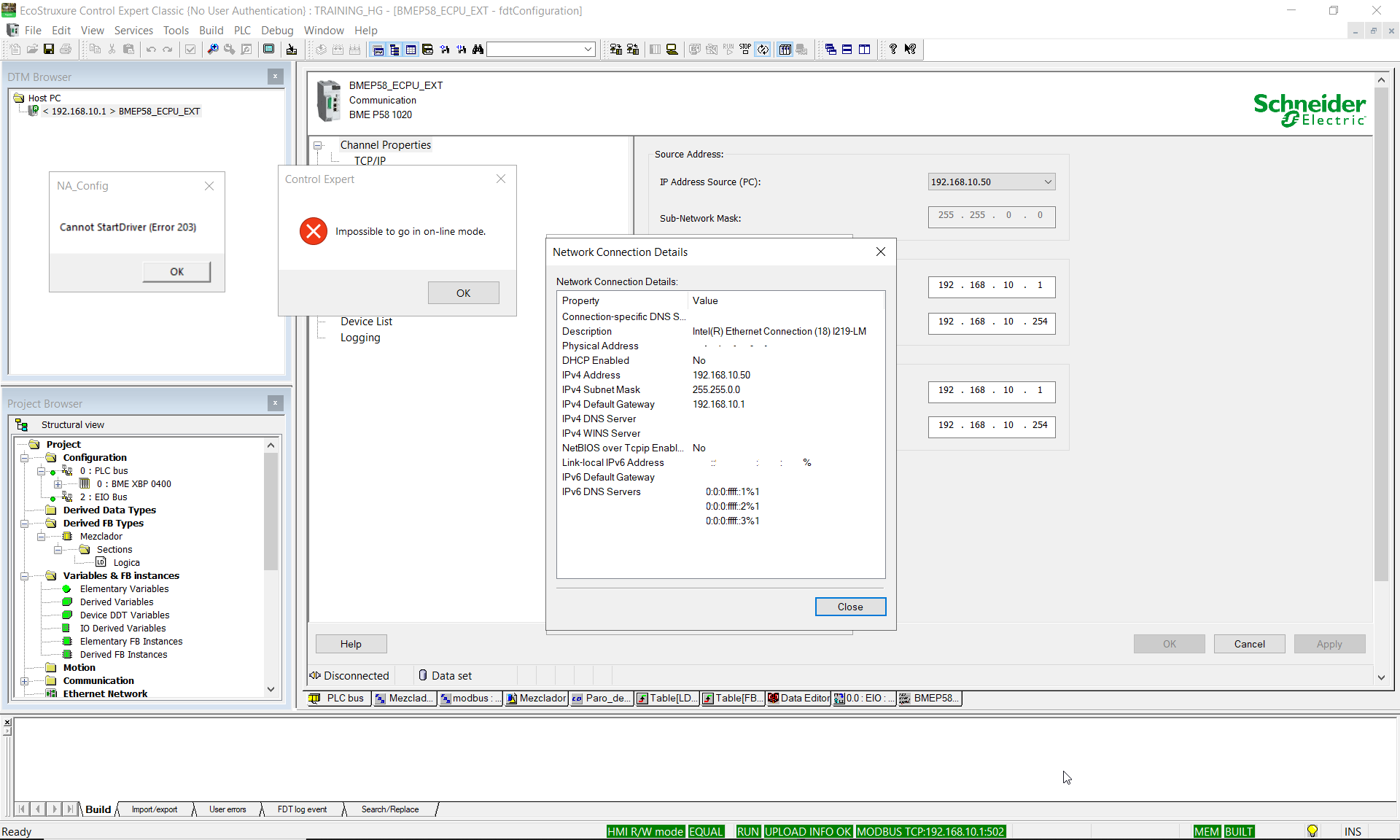Click the question mark Help icon
1400x840 pixels.
pyautogui.click(x=893, y=50)
